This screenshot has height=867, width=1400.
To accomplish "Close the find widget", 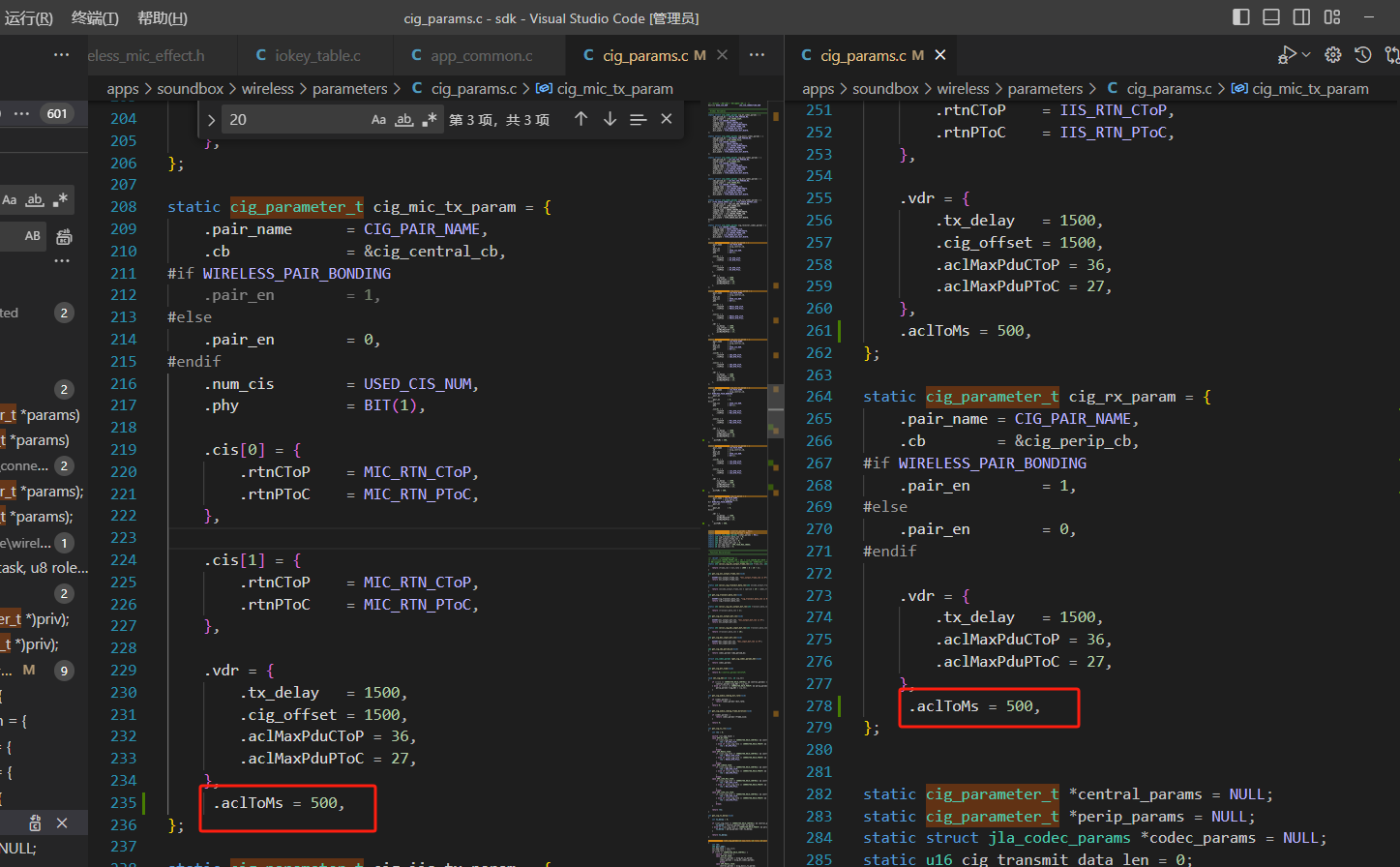I will click(667, 119).
